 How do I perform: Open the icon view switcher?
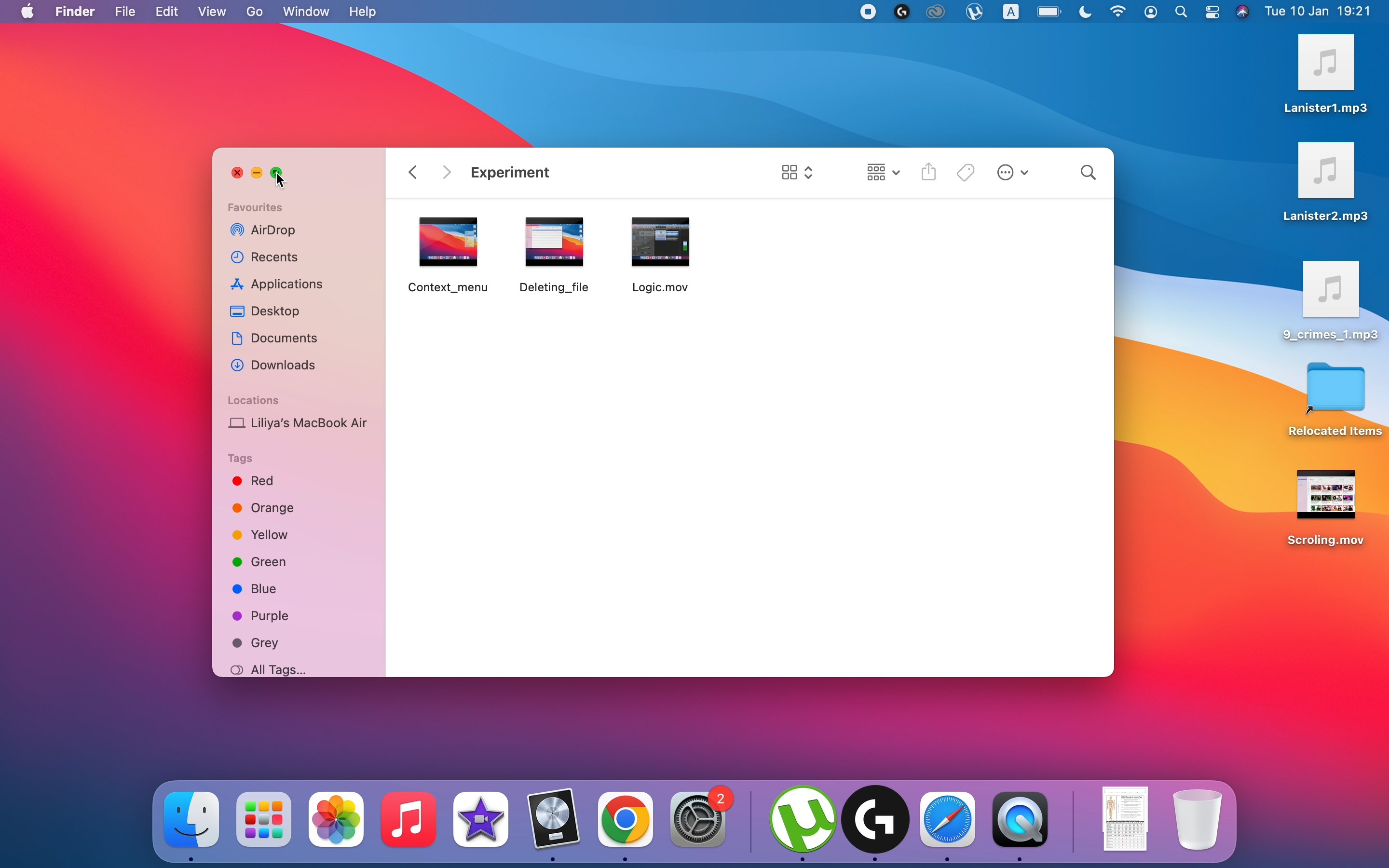[797, 173]
